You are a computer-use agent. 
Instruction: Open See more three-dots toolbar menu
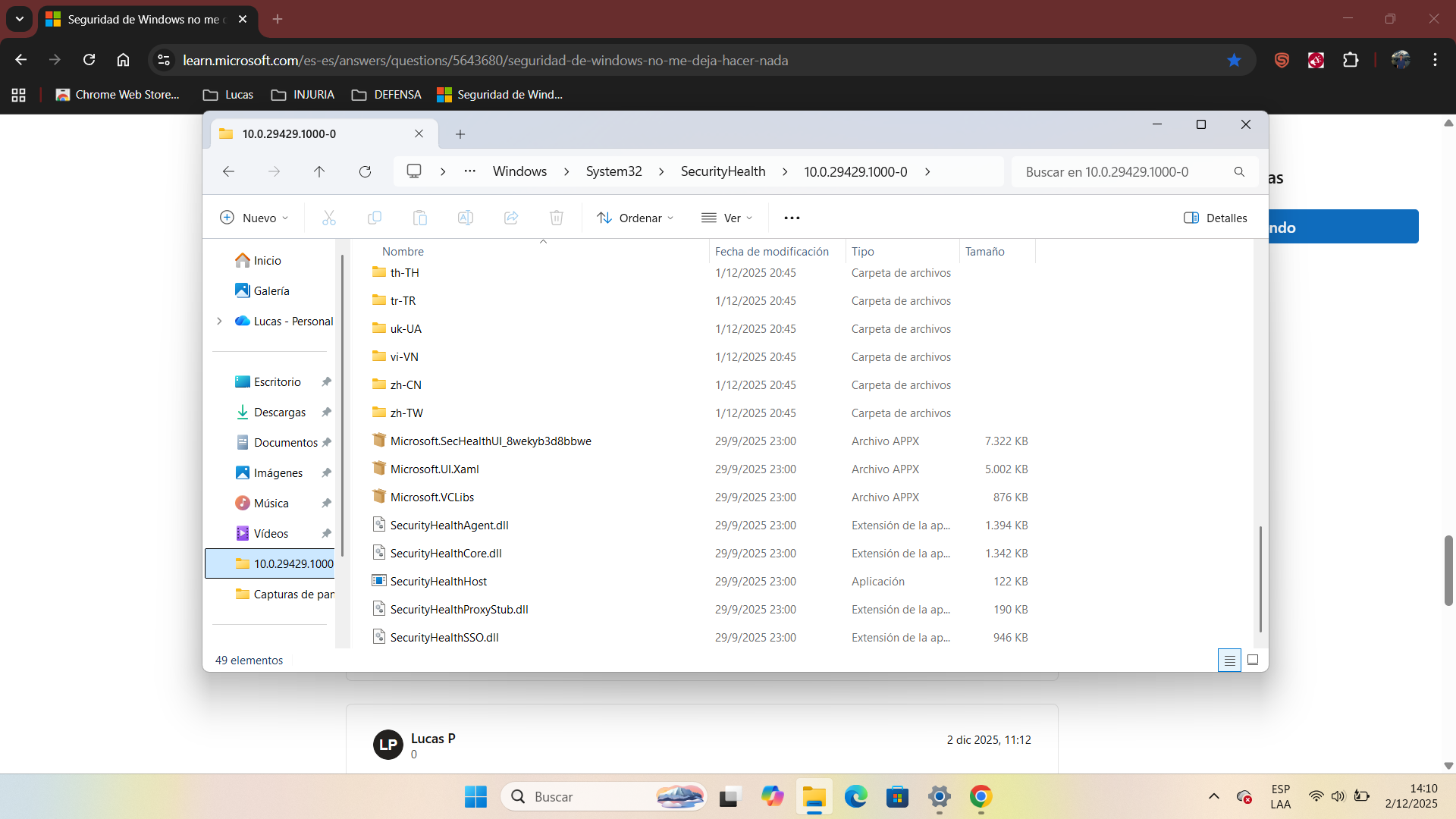click(x=792, y=218)
